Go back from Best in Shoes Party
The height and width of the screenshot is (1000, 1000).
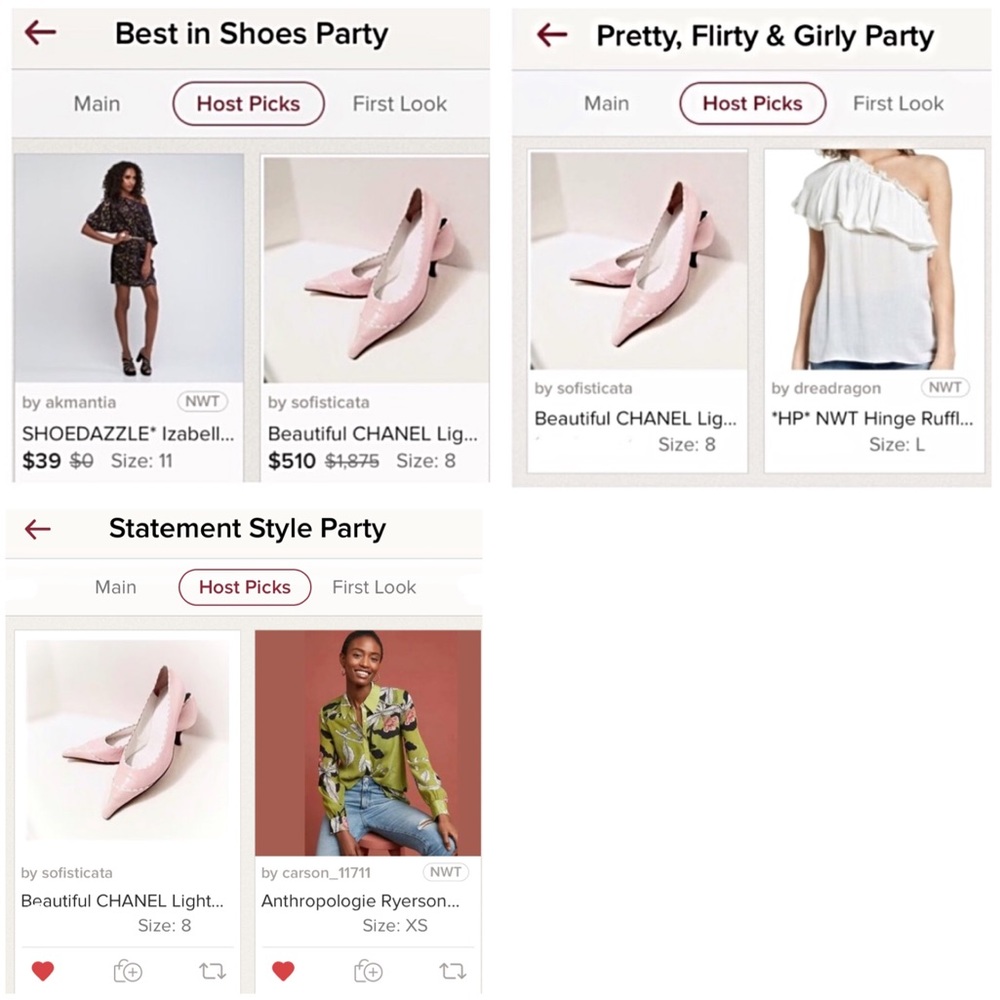tap(40, 33)
